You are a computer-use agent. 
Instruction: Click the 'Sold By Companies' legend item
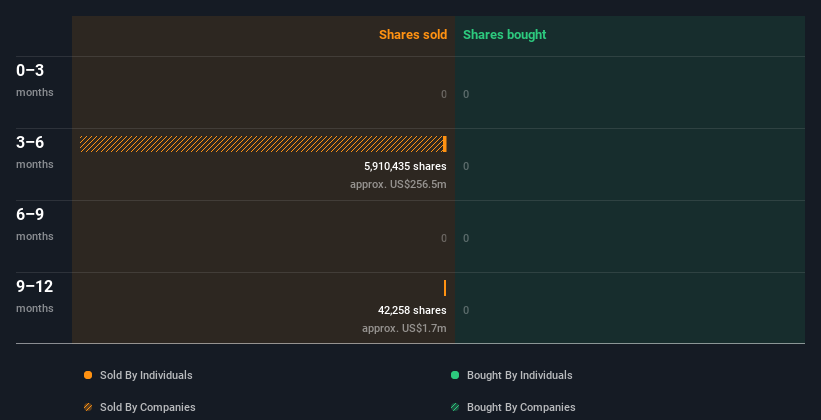[x=140, y=407]
